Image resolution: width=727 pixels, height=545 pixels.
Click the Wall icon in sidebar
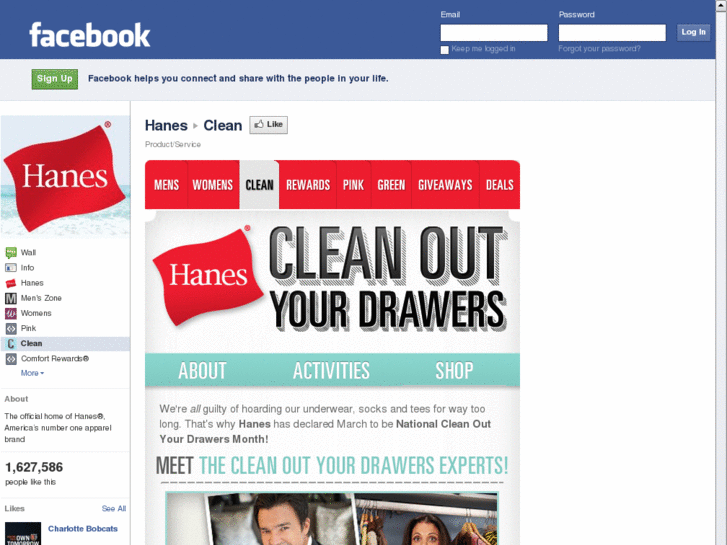(11, 253)
